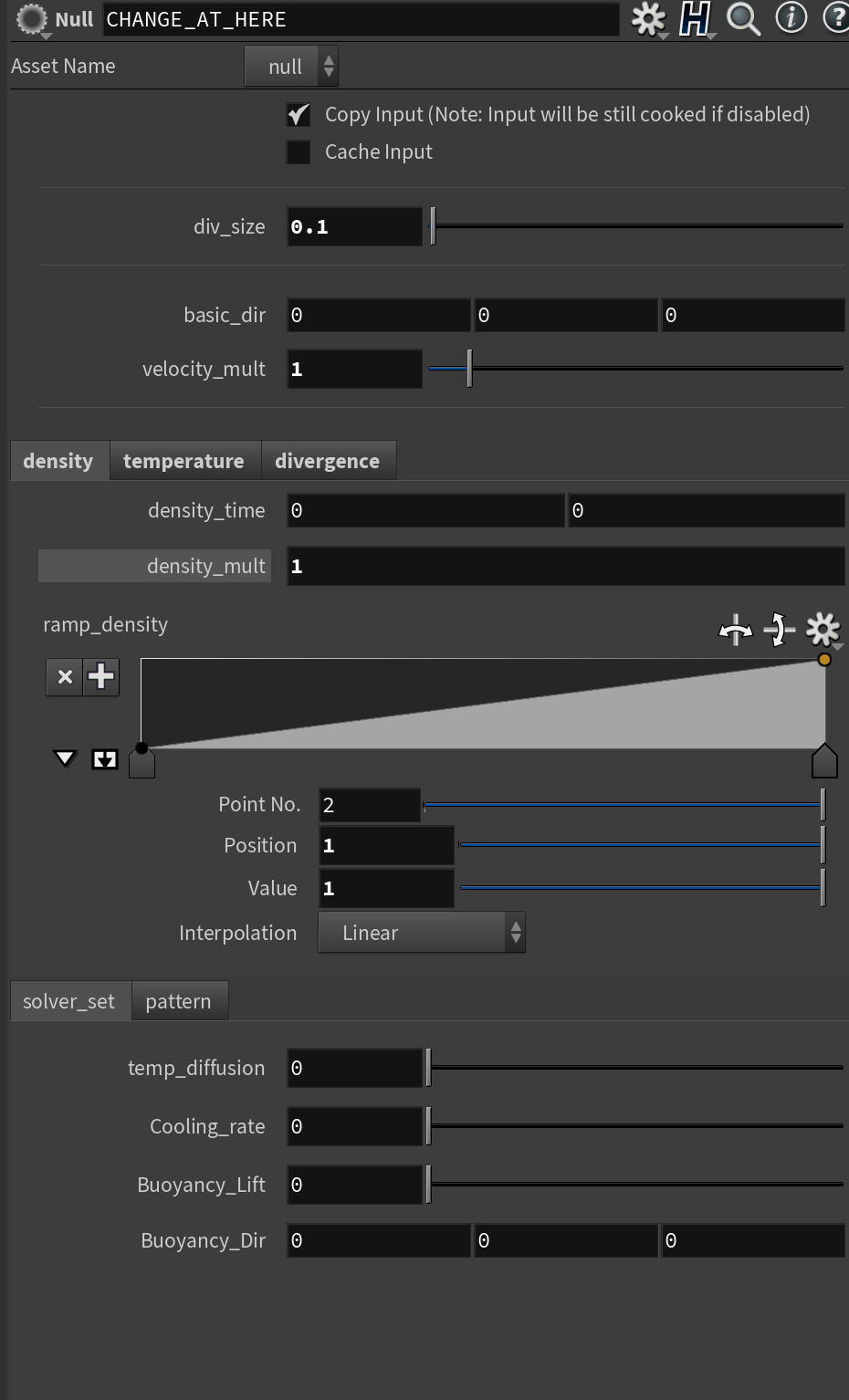Click the first basic_dir field

click(379, 315)
